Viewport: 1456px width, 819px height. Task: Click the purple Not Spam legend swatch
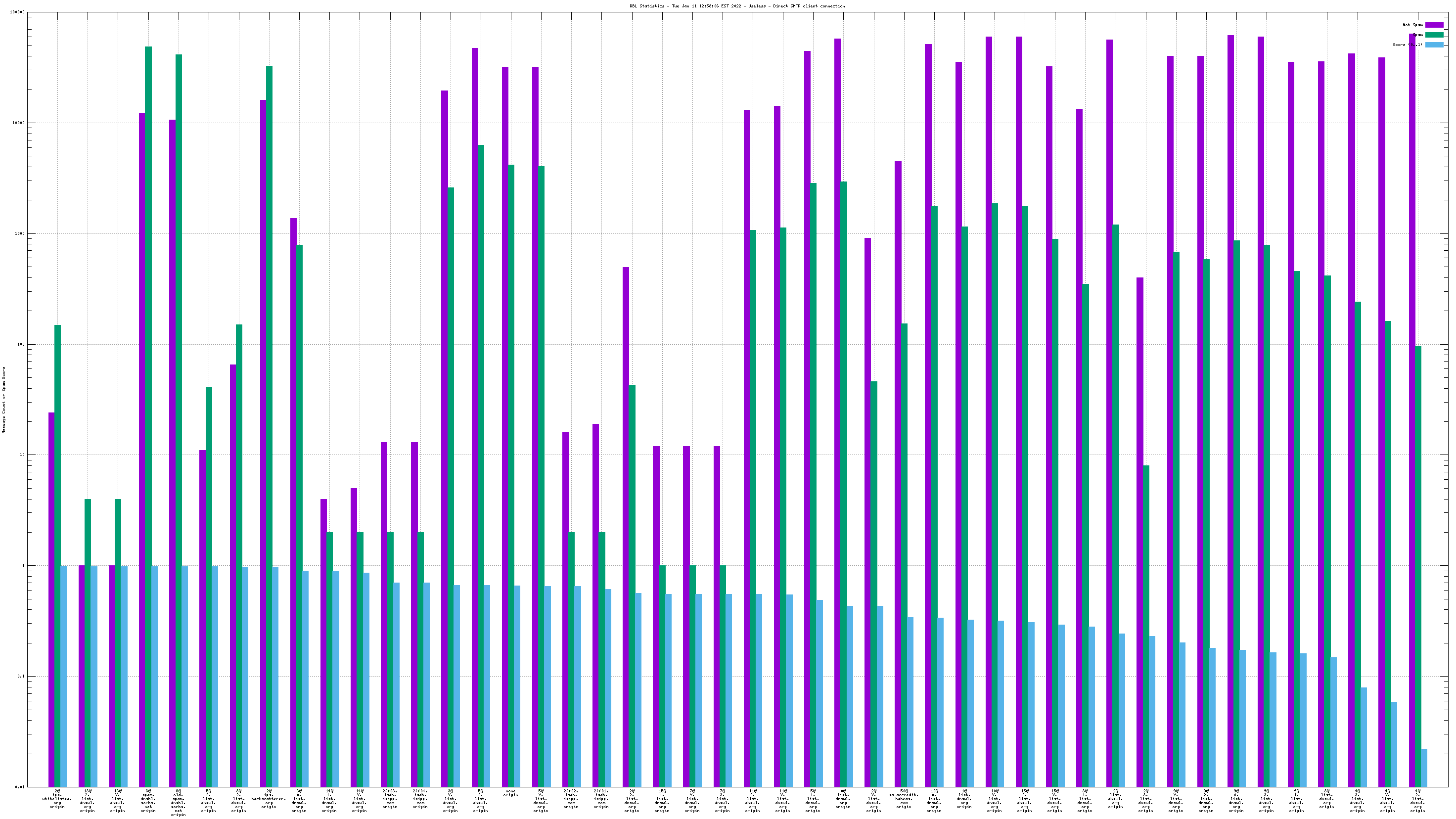[1434, 25]
